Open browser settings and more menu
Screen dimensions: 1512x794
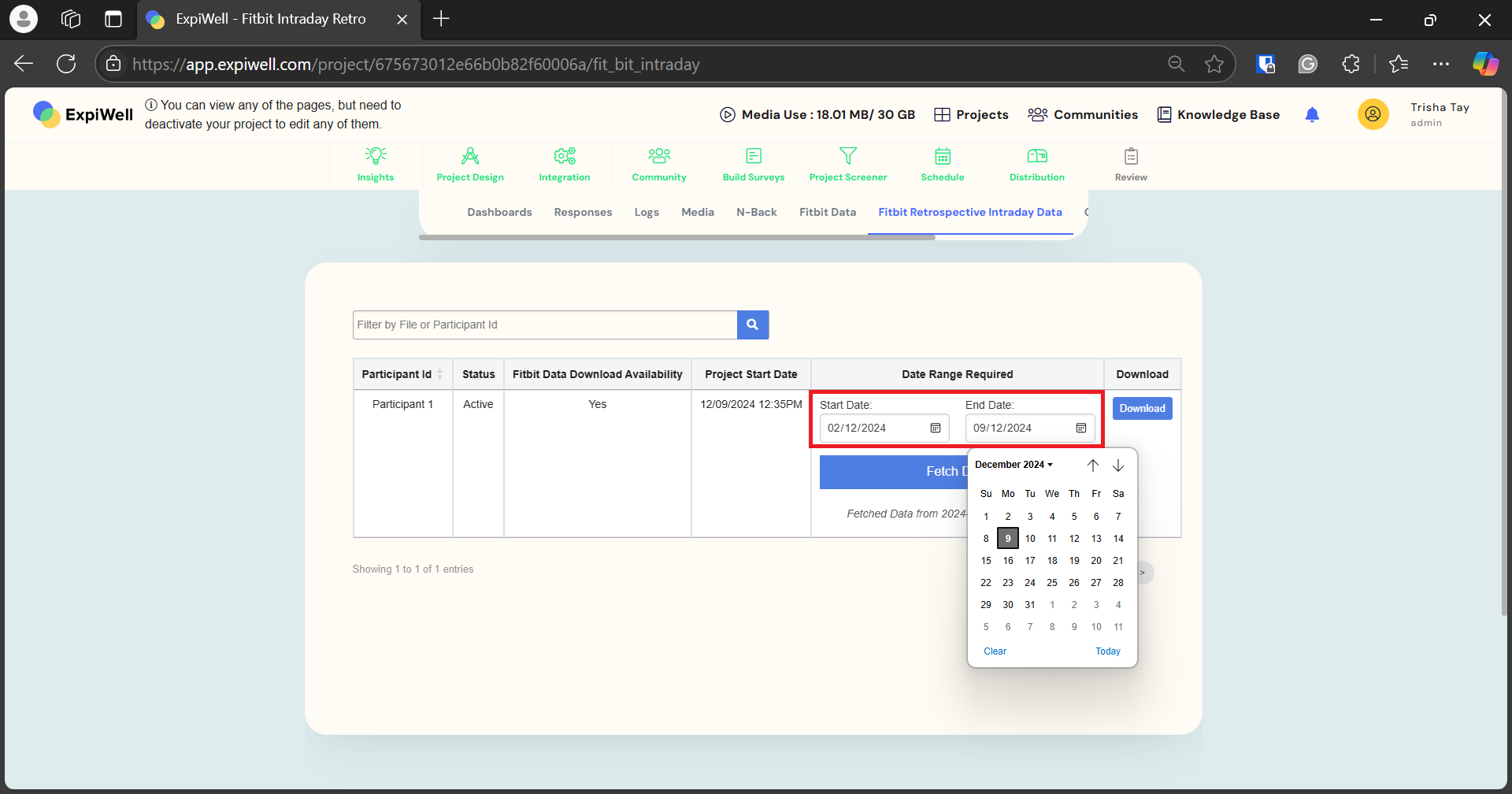[1441, 64]
